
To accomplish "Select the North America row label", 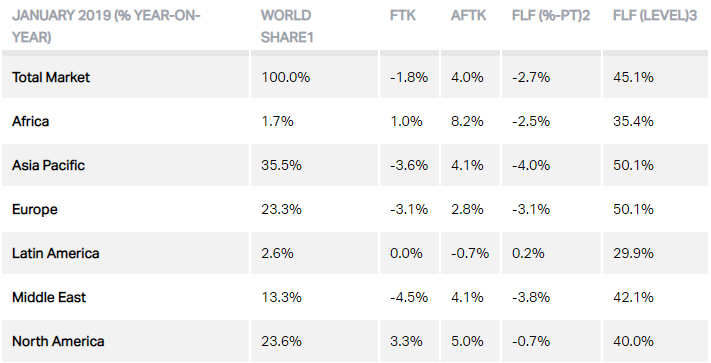I will click(58, 341).
